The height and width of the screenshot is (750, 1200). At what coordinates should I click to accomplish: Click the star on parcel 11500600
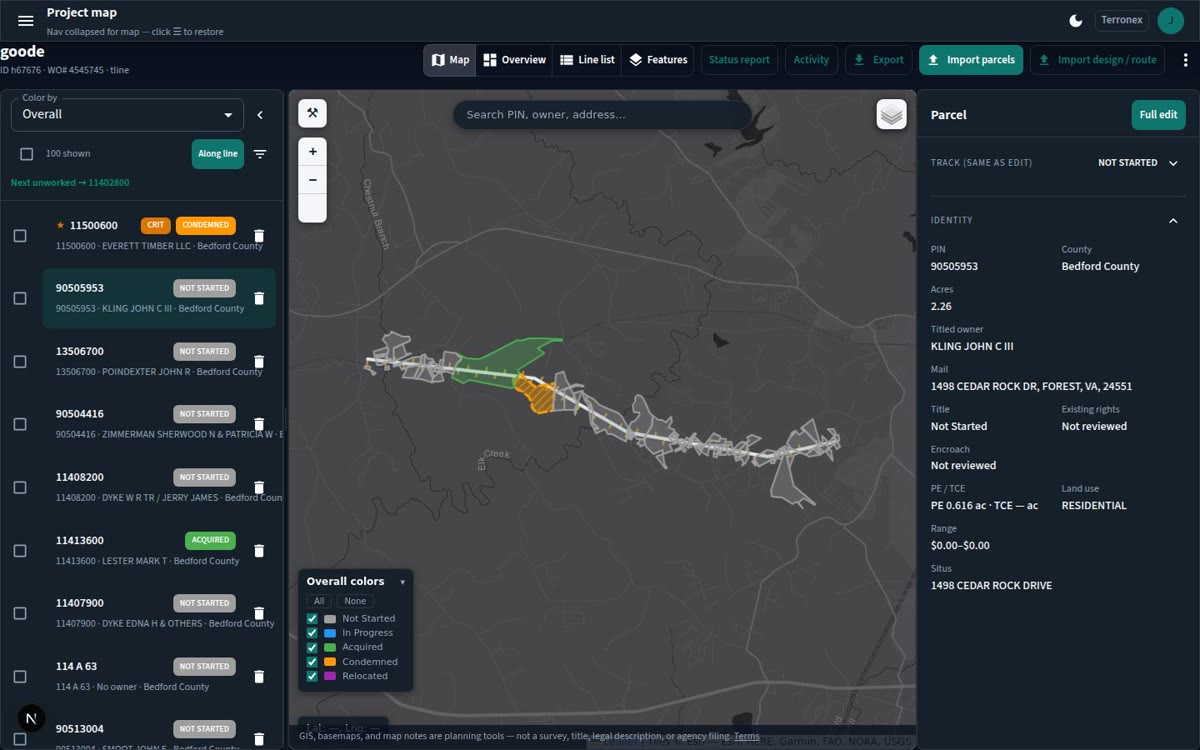coord(60,225)
